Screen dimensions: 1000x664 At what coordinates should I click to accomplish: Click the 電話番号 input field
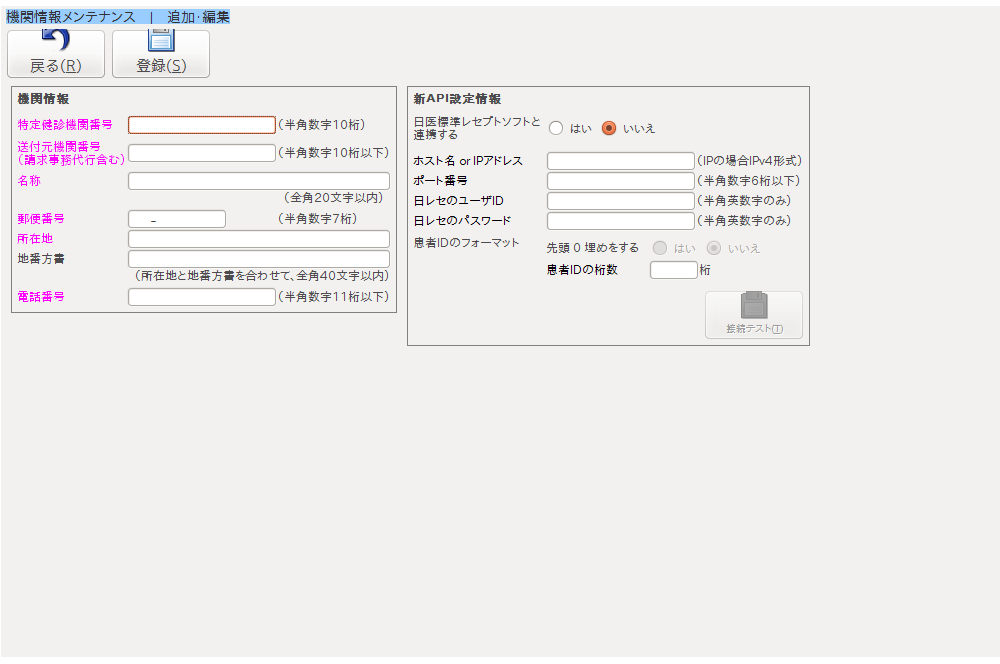[202, 297]
